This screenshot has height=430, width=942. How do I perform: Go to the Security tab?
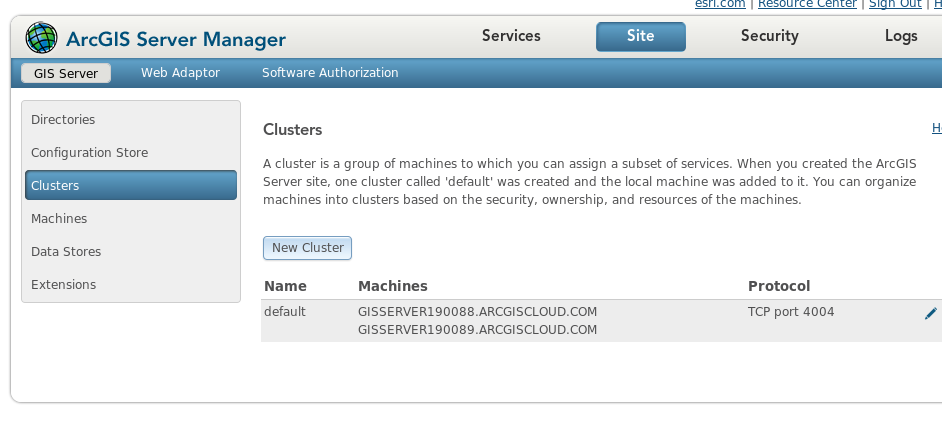[770, 36]
